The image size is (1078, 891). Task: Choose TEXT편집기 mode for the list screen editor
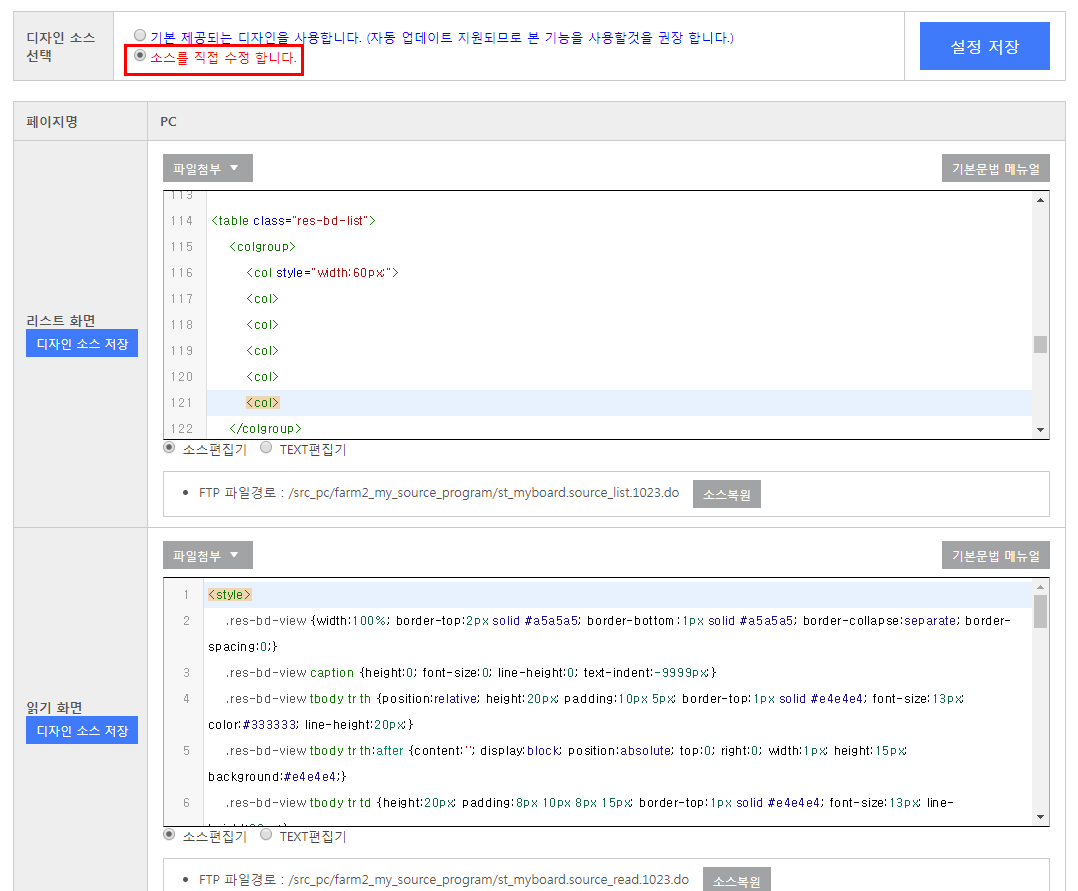coord(266,448)
